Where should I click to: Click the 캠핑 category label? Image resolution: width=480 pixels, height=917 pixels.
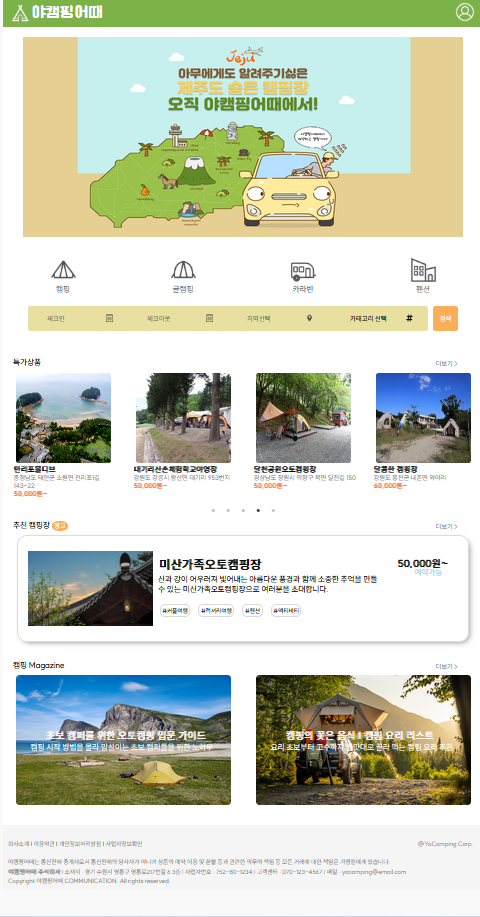tap(63, 289)
